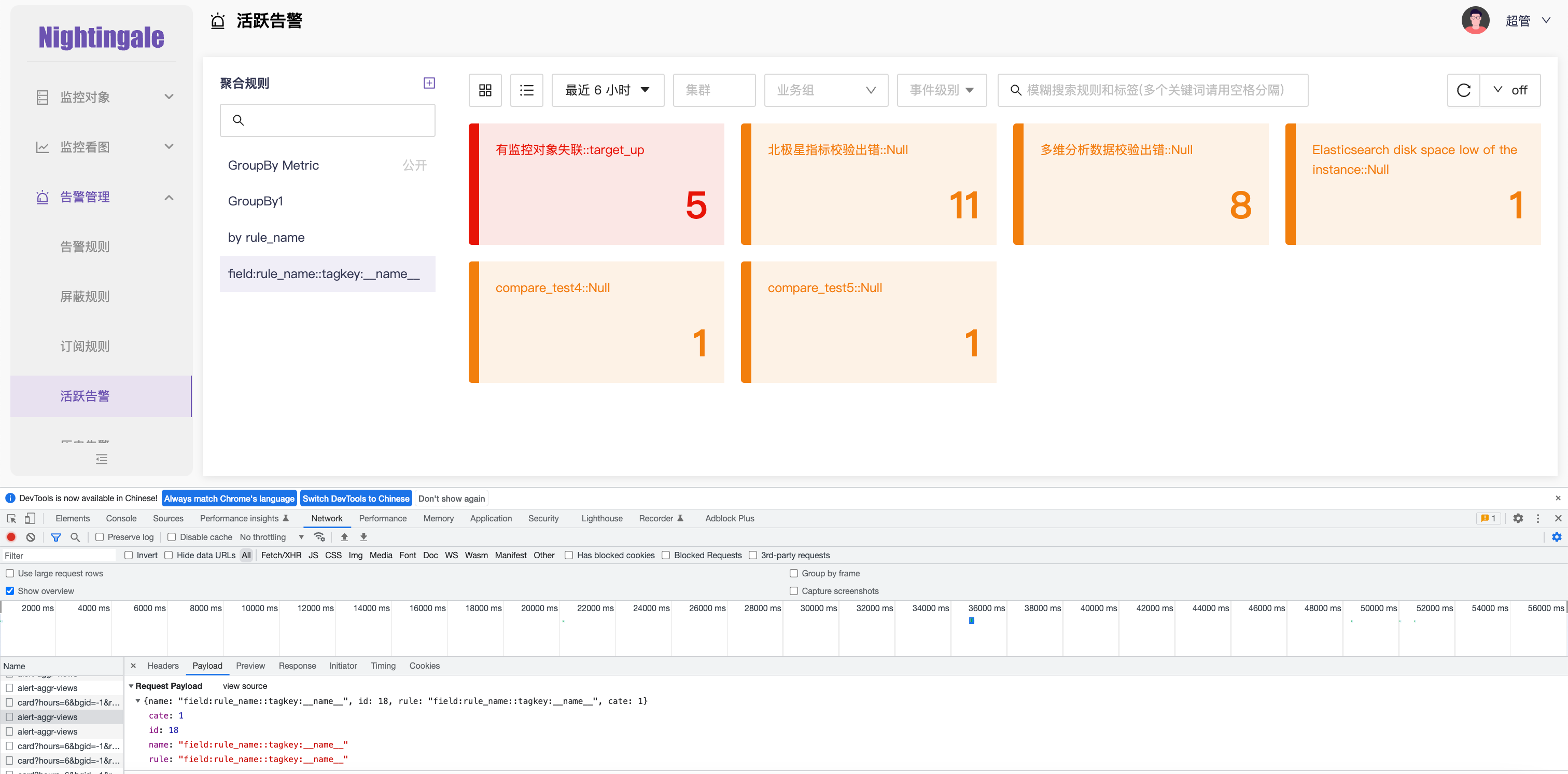Open the Console panel in DevTools
The image size is (1568, 774).
tap(121, 518)
